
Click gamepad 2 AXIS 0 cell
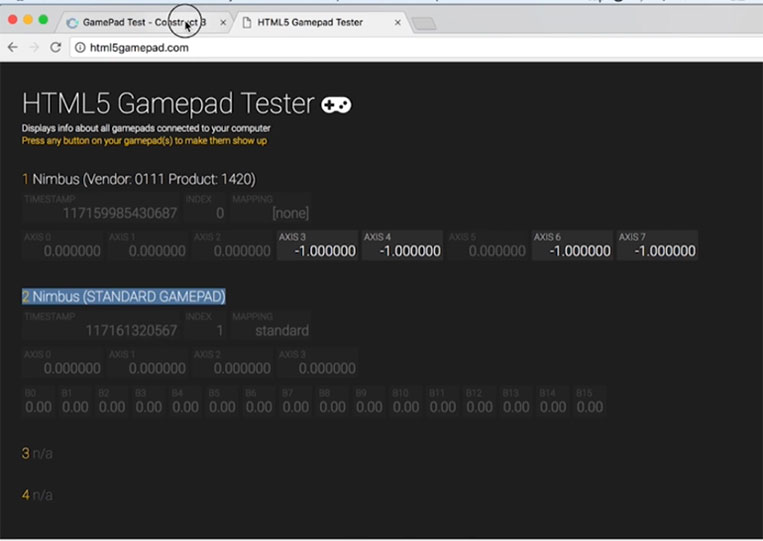[62, 363]
